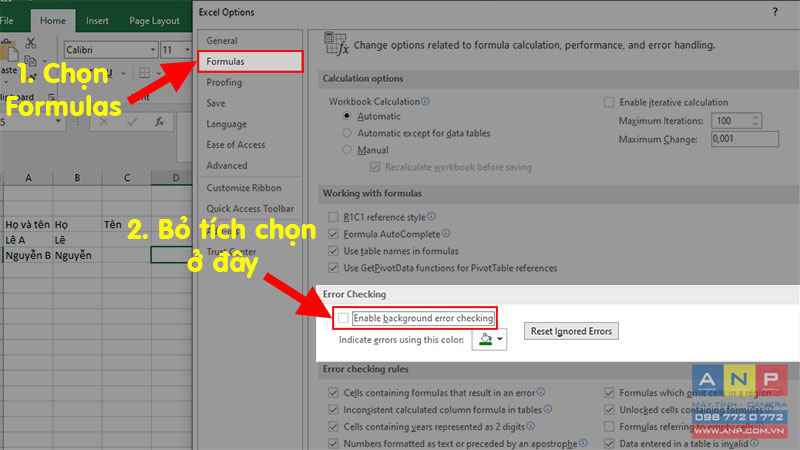The height and width of the screenshot is (450, 800).
Task: Click the cell containing 'Lê A'
Action: tap(28, 240)
